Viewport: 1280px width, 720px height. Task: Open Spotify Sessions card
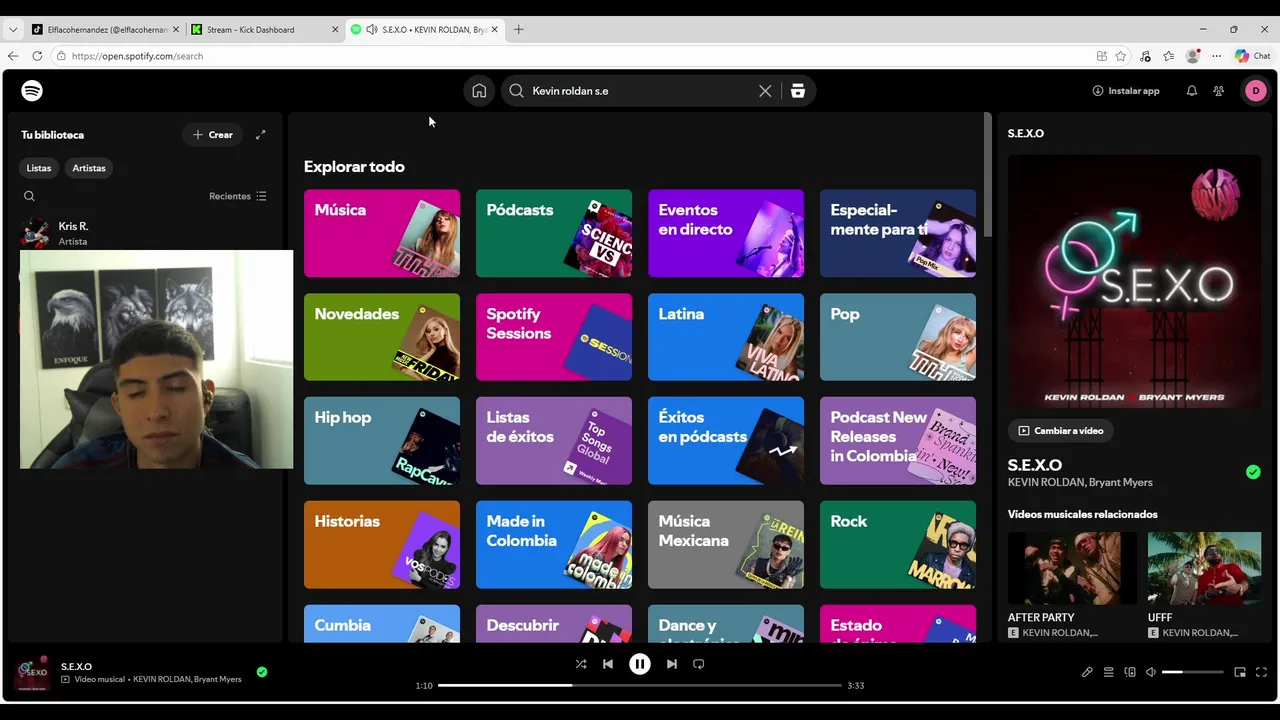click(x=554, y=337)
